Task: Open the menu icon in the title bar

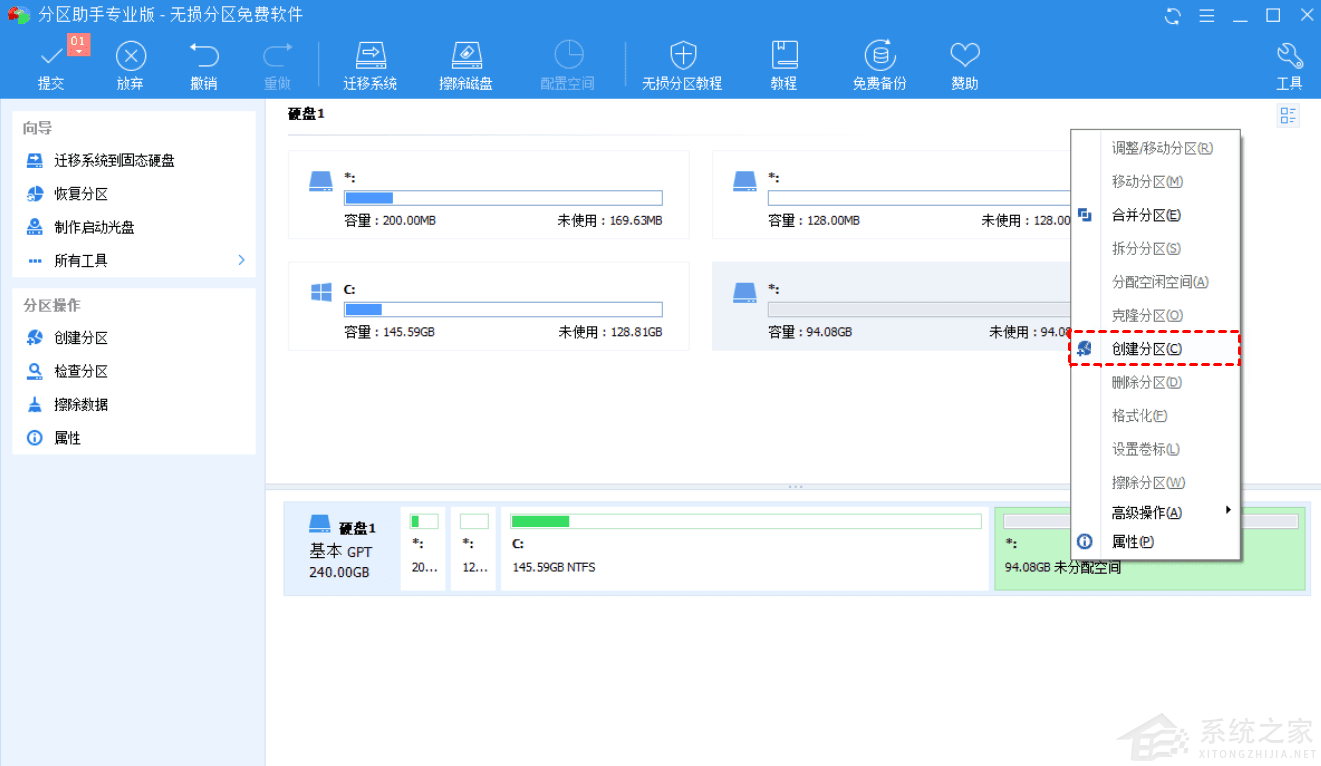Action: 1207,16
